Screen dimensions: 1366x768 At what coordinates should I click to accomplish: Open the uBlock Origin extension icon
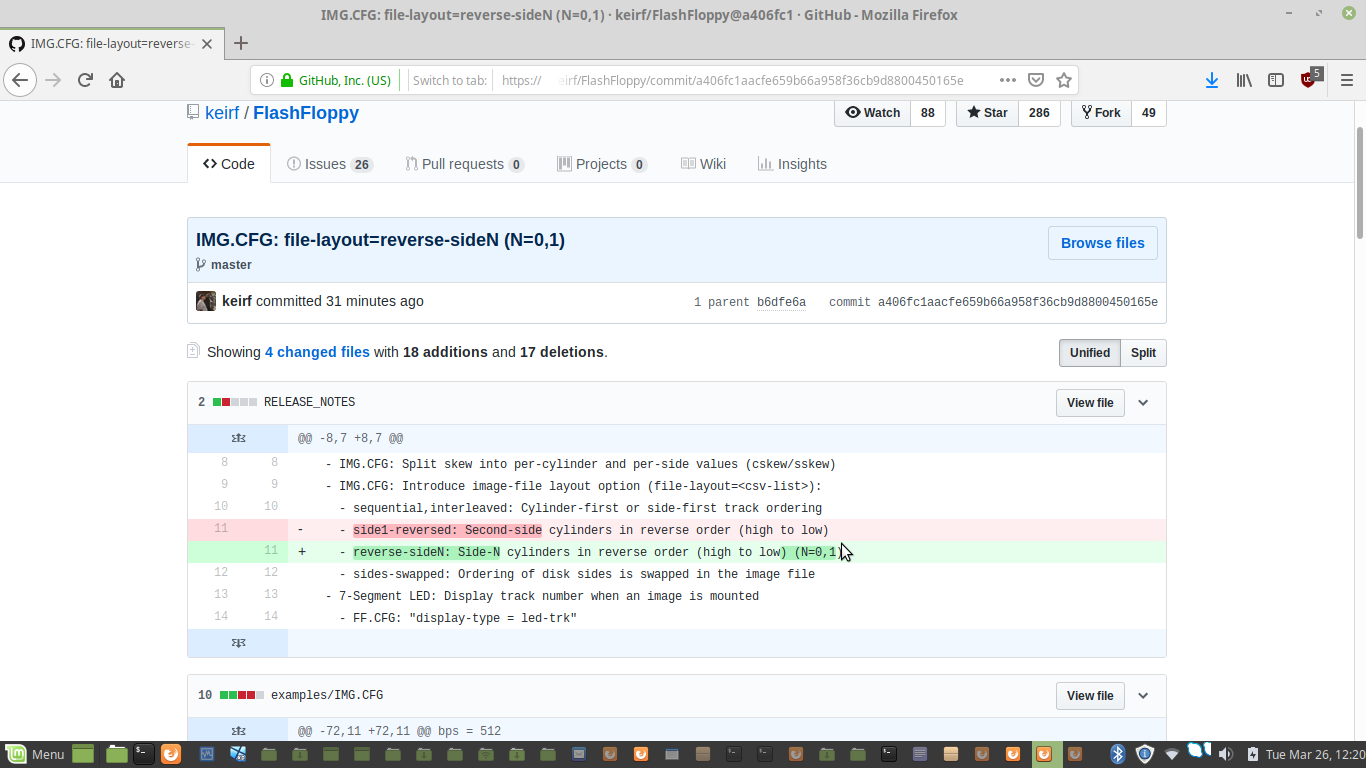(x=1308, y=80)
